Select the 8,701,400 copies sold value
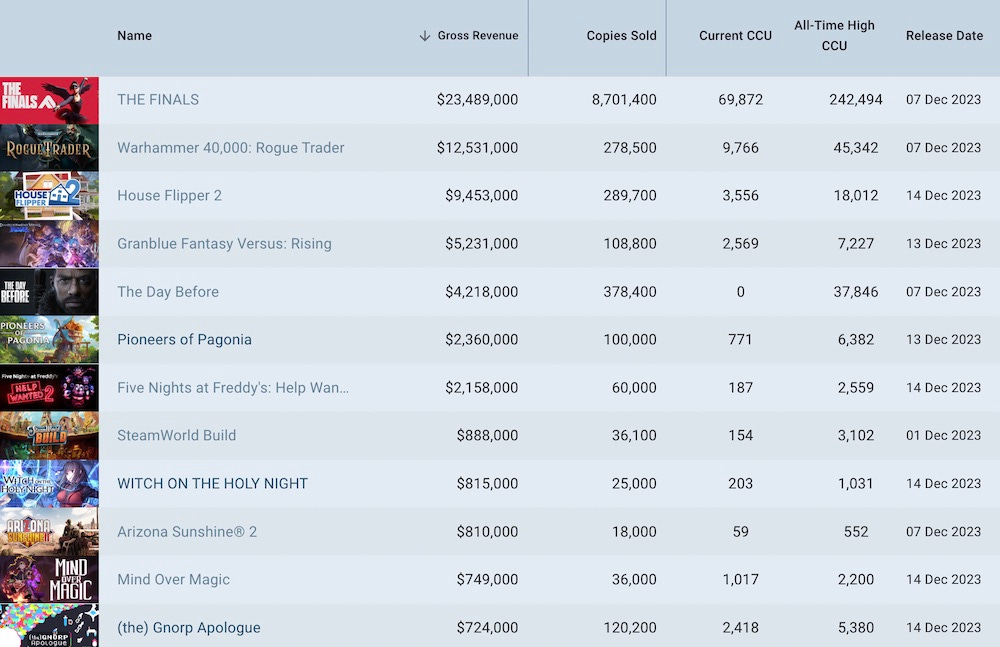1000x647 pixels. pyautogui.click(x=624, y=100)
